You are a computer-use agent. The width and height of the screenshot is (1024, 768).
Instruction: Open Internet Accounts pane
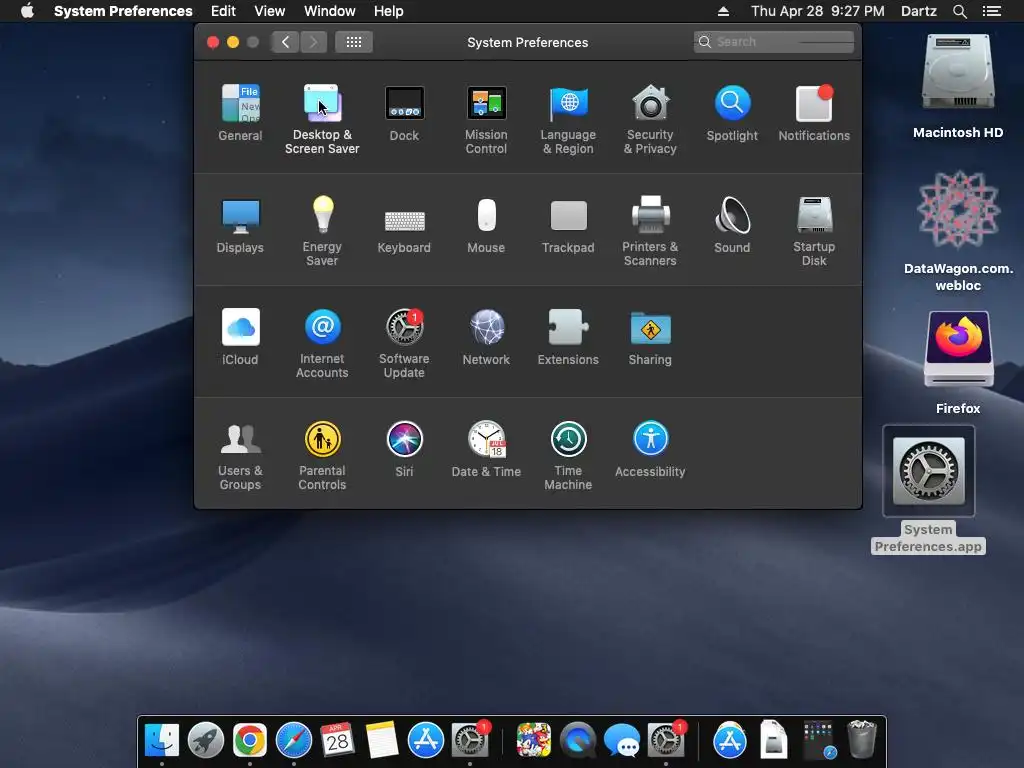click(322, 344)
